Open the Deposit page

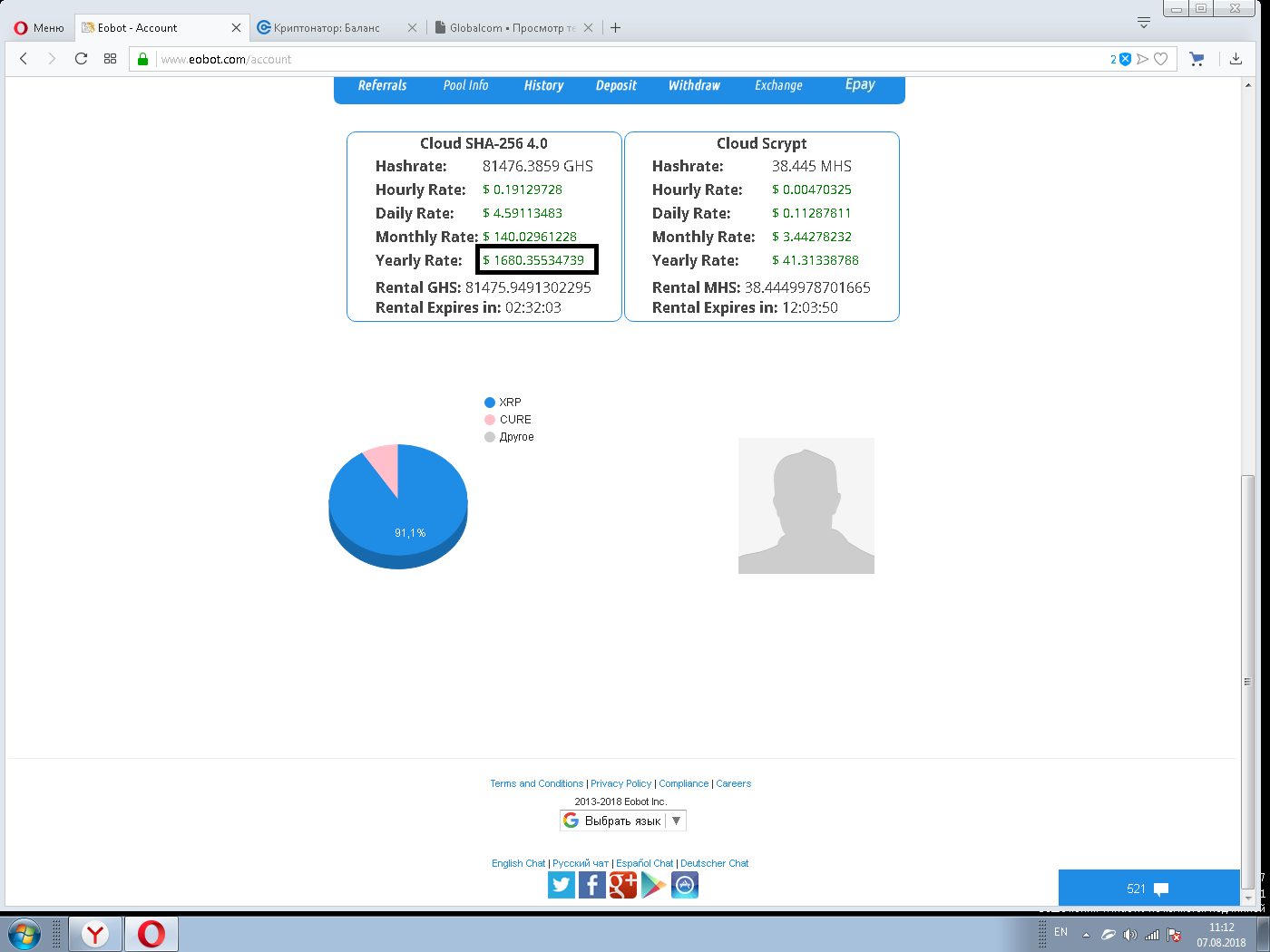coord(616,85)
